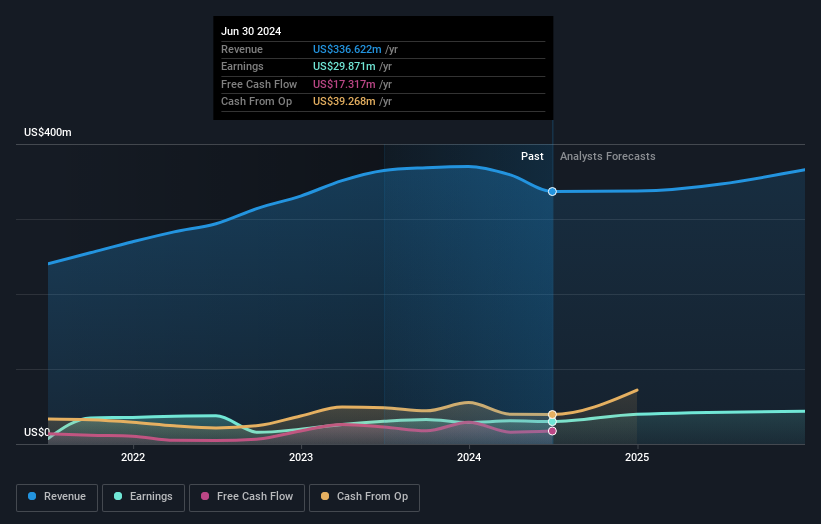Select the 2023 x-axis label
The image size is (821, 524).
(x=301, y=458)
